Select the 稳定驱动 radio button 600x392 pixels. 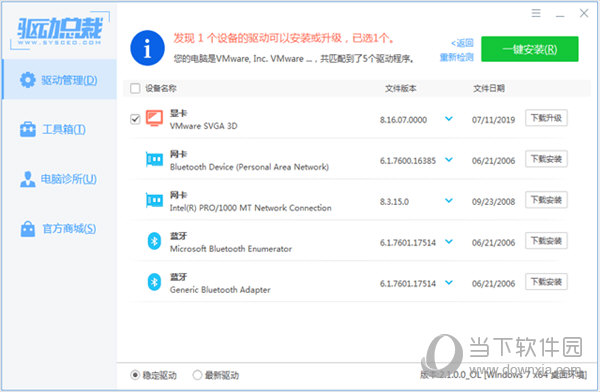(135, 375)
